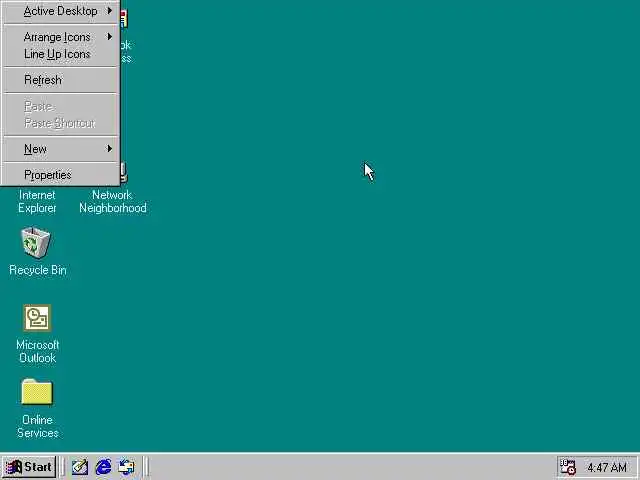The image size is (640, 480).
Task: Launch Internet Explorer from Quick Launch
Action: tap(103, 467)
